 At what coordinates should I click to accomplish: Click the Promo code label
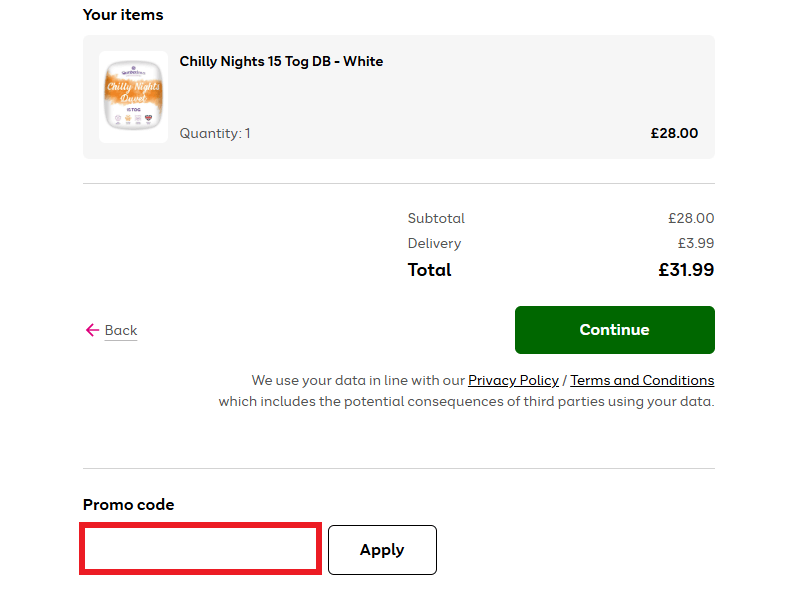pos(128,505)
